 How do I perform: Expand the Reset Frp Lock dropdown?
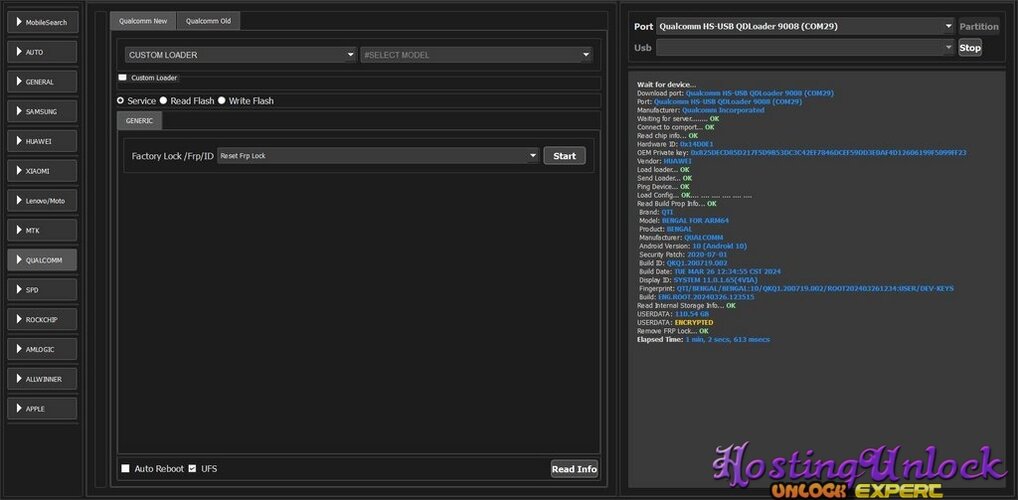coord(379,156)
